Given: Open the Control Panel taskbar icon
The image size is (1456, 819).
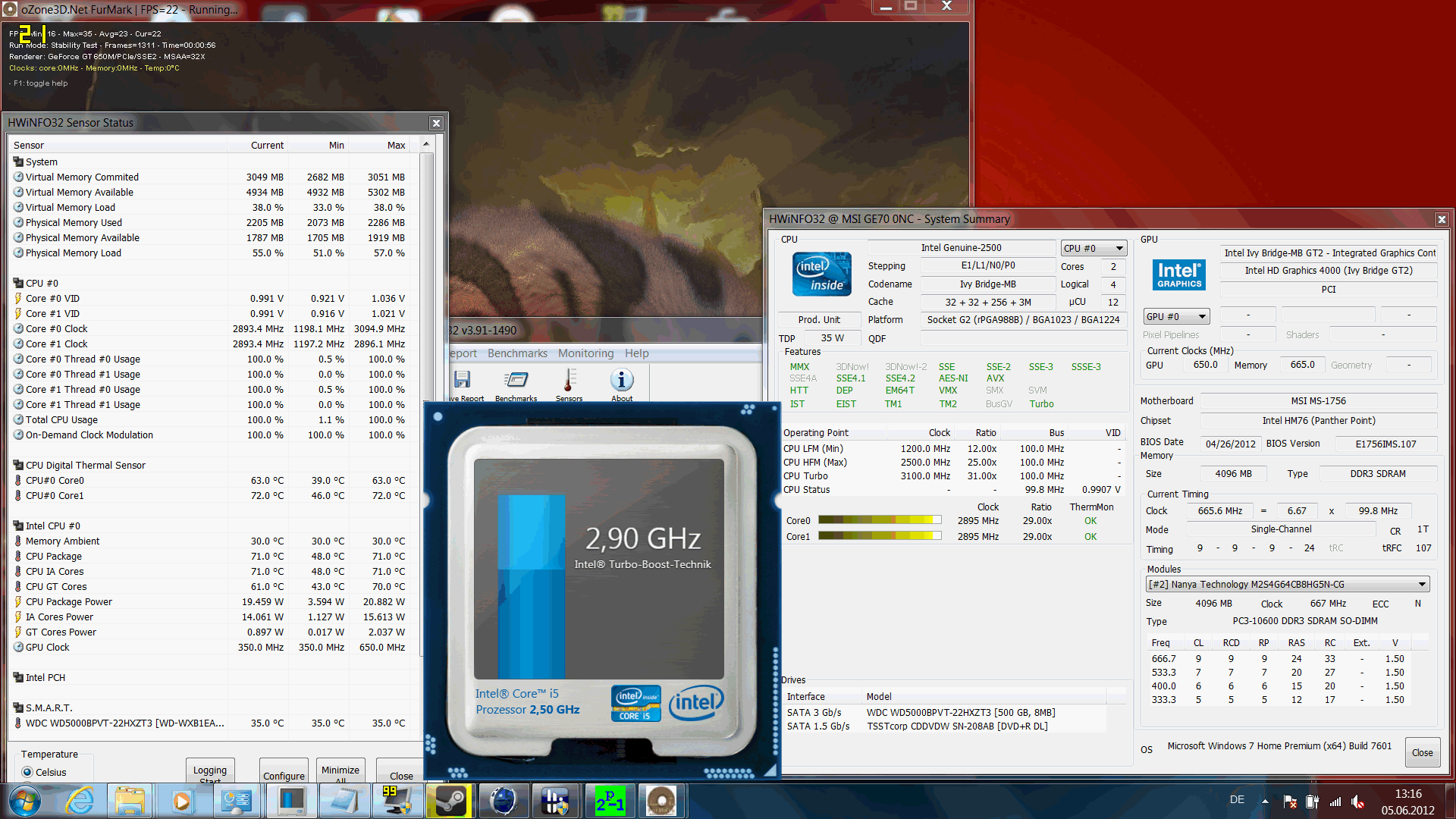Looking at the screenshot, I should tap(237, 801).
